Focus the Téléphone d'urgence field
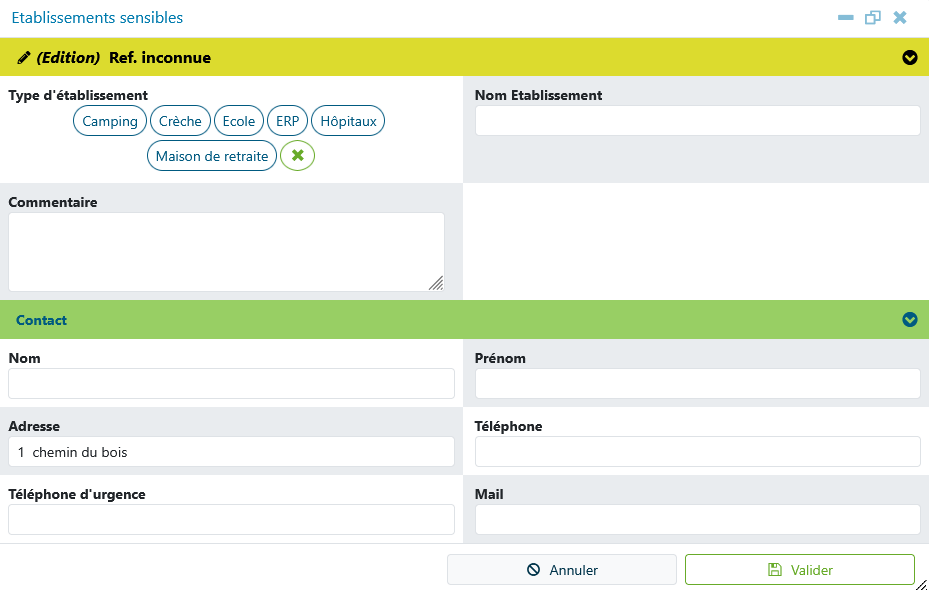Screen dimensions: 929x590 click(x=231, y=520)
